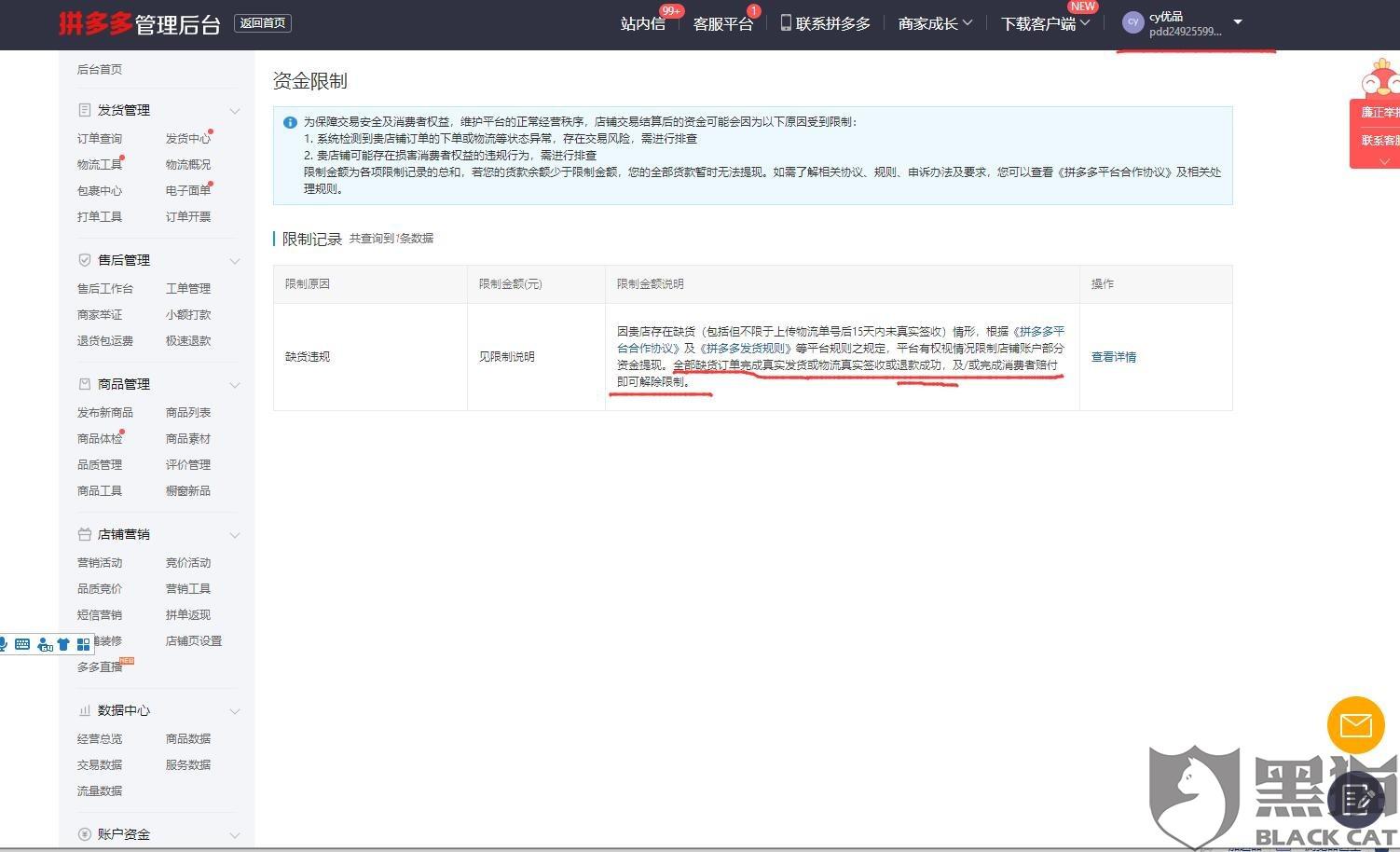Open the 商家成长 dropdown
Screen dimensions: 1400x852
pyautogui.click(x=935, y=23)
